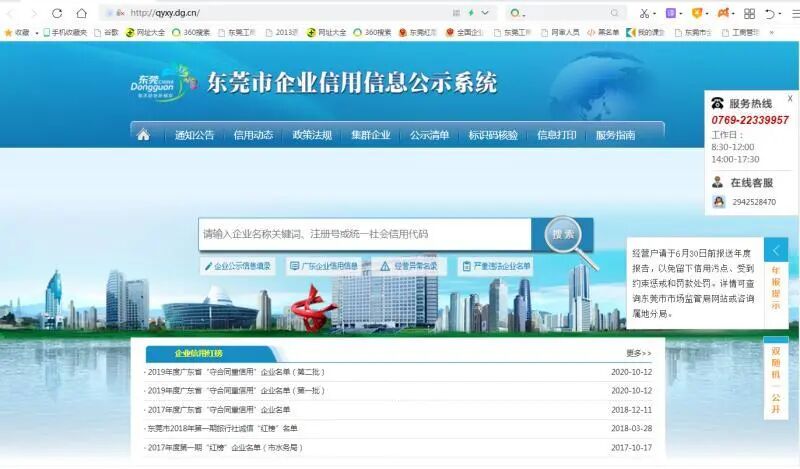This screenshot has width=800, height=469.
Task: Go back using the browser back arrow
Action: pos(10,13)
